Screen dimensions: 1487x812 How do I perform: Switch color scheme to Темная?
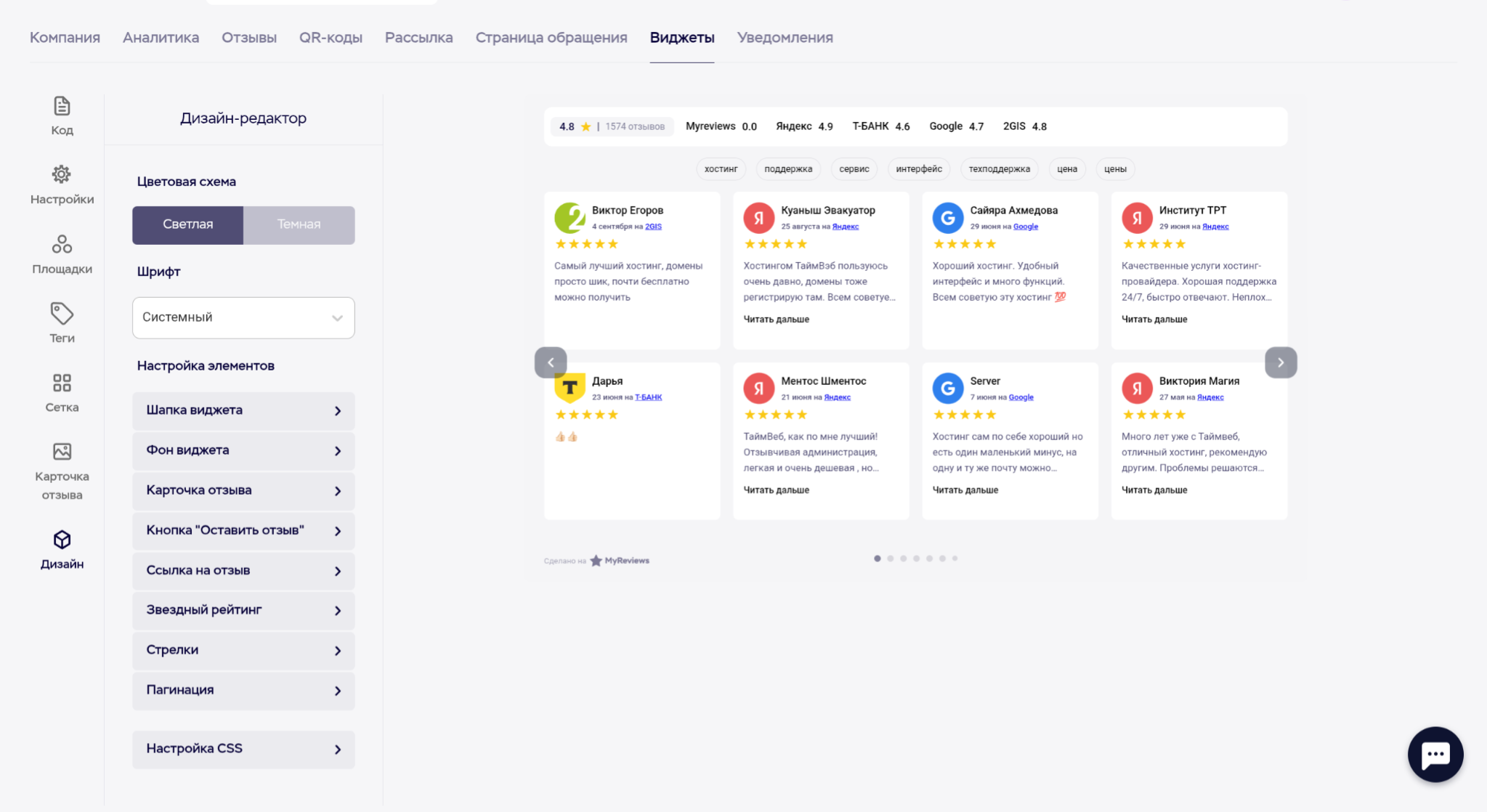coord(299,224)
